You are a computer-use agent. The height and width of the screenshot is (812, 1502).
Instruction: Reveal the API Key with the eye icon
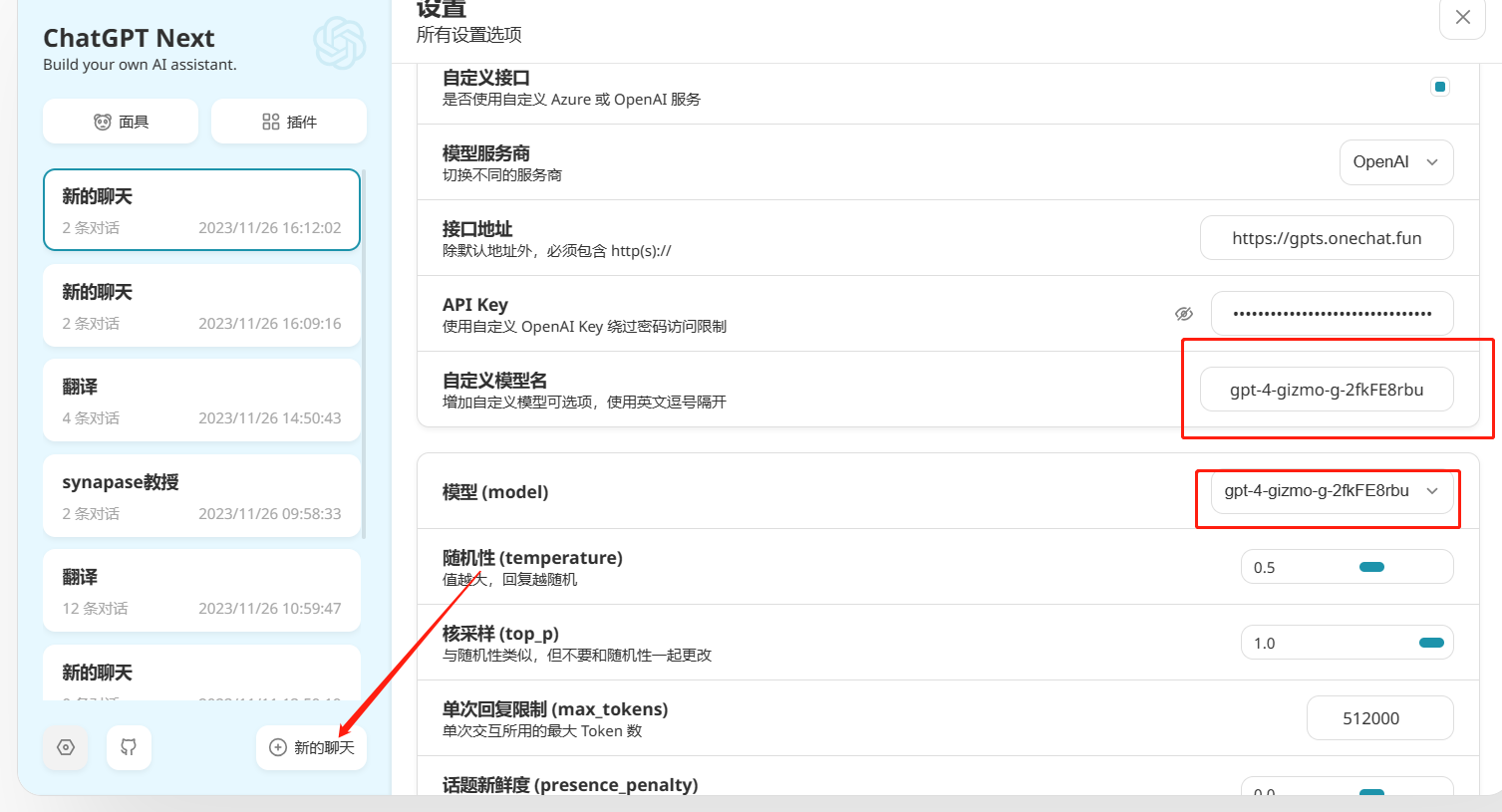1184,313
